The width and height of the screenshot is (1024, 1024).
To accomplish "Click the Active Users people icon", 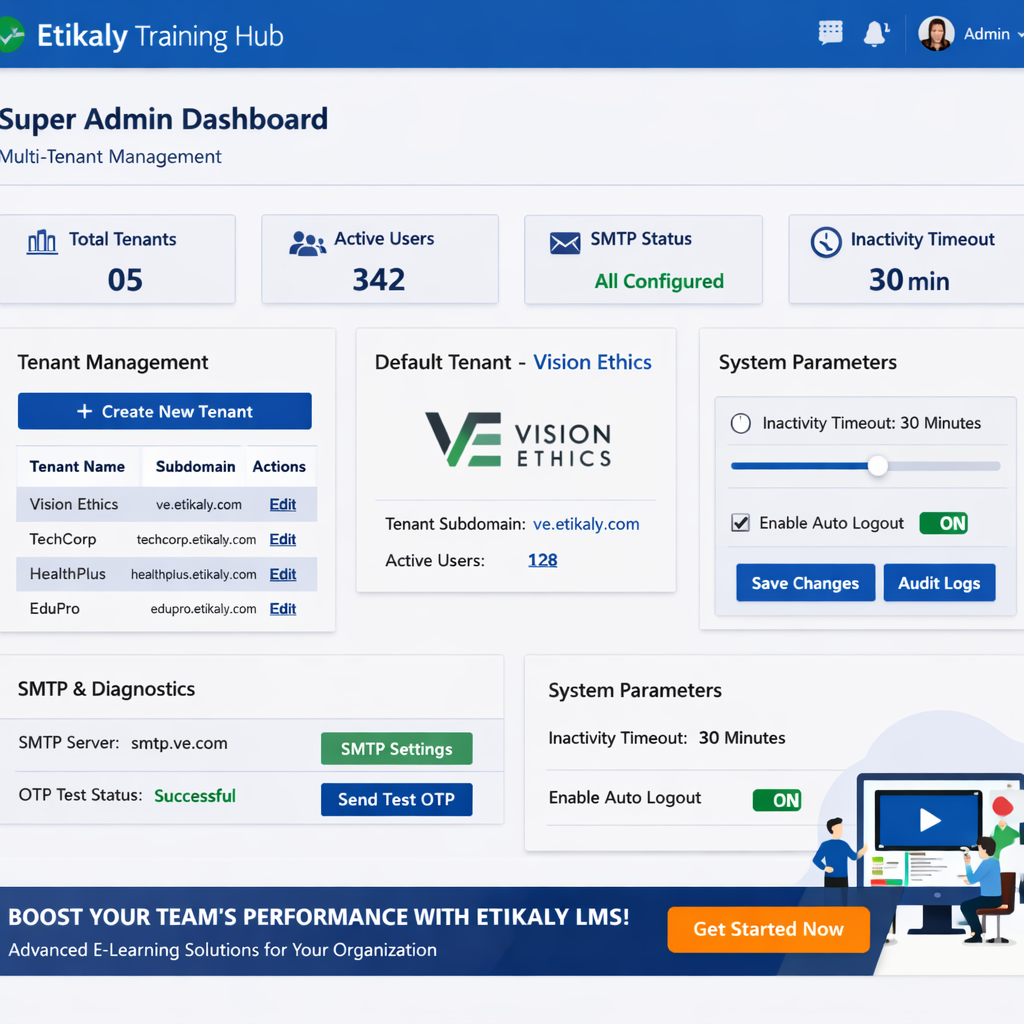I will [x=307, y=243].
